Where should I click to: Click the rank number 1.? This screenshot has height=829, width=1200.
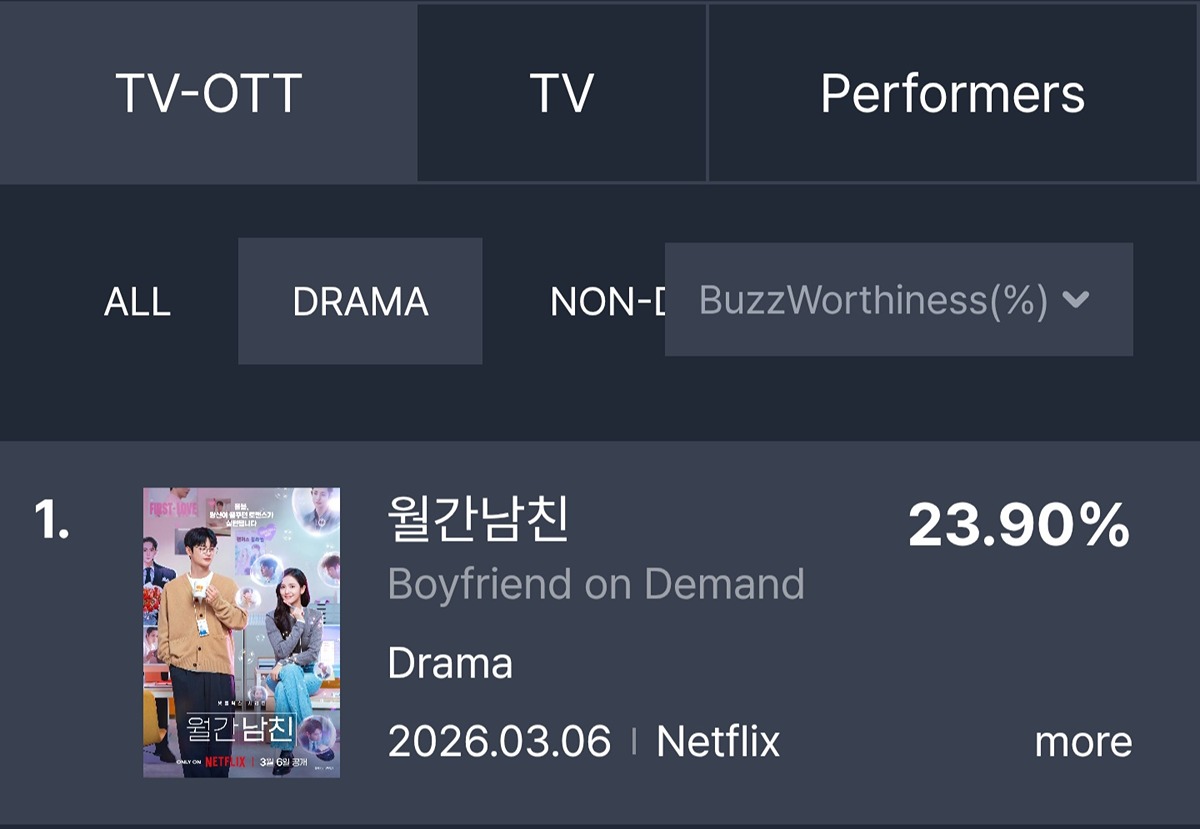click(x=52, y=520)
